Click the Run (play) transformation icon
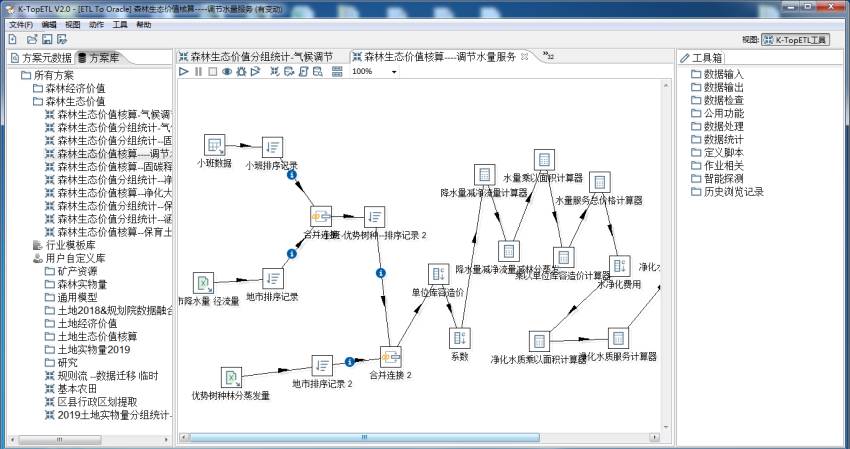Screen dimensions: 850x449 (184, 72)
